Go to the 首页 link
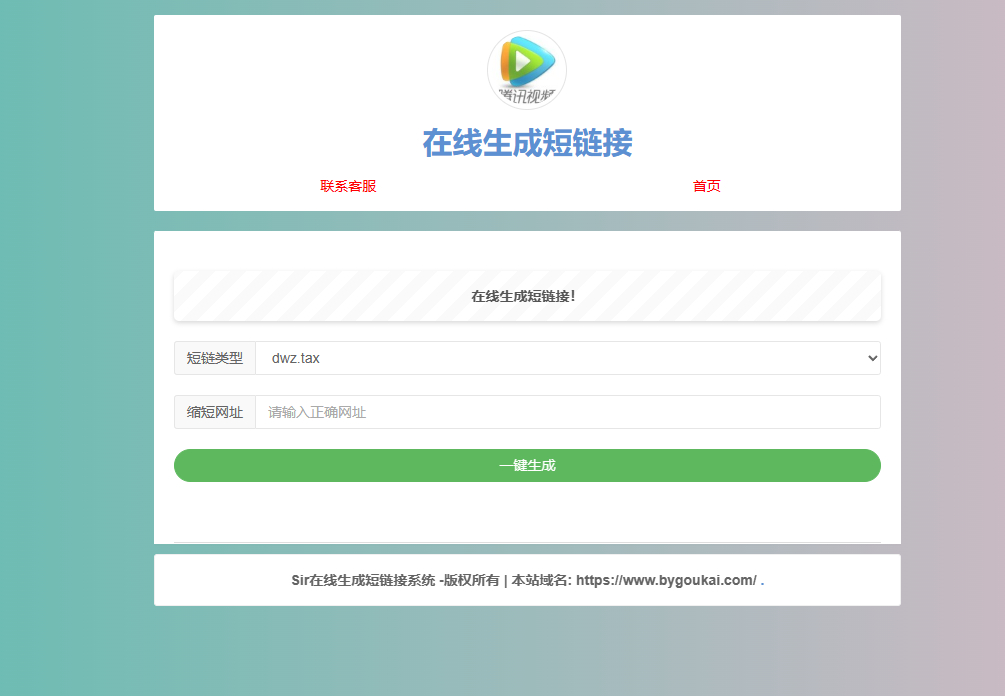Image resolution: width=1005 pixels, height=696 pixels. [706, 186]
